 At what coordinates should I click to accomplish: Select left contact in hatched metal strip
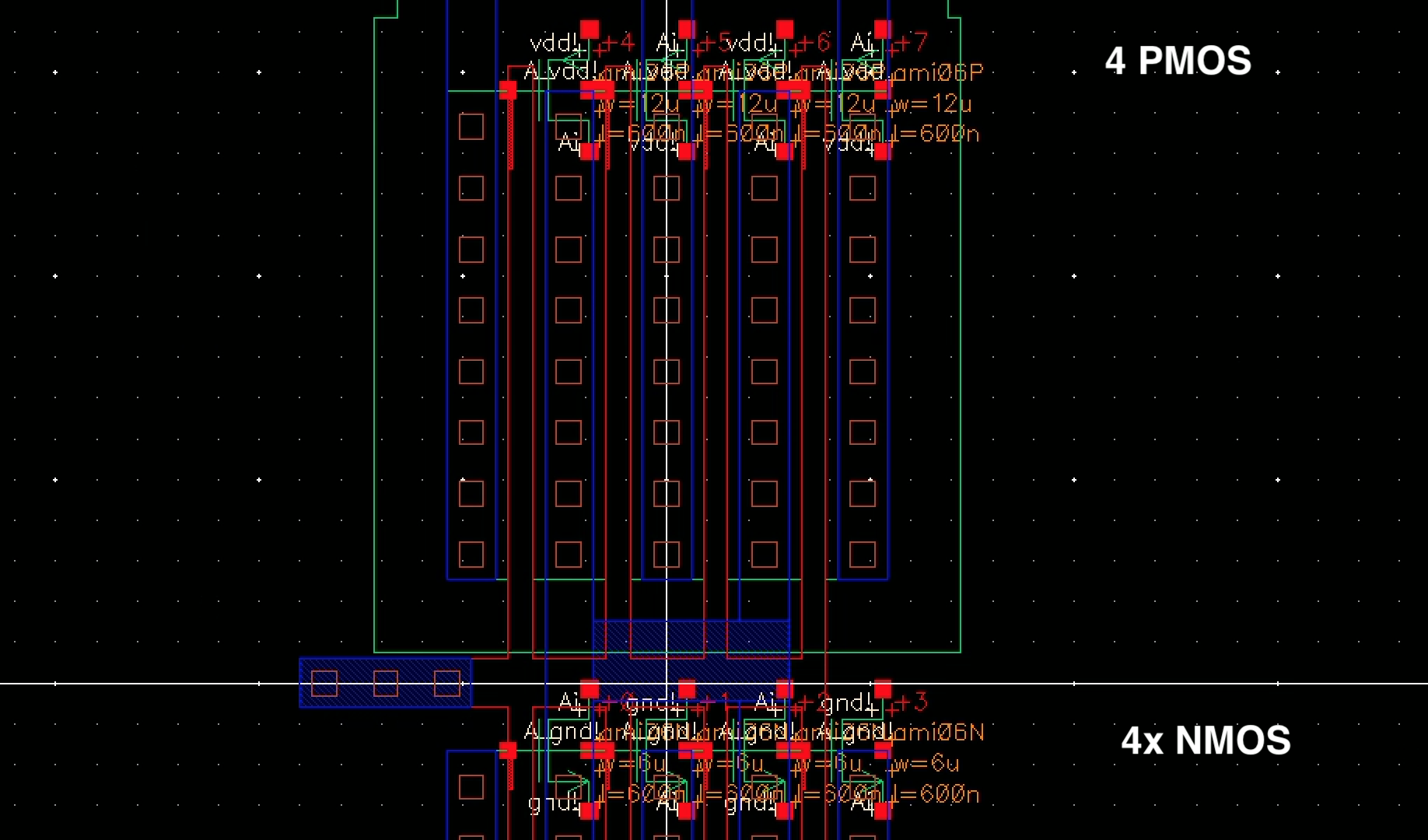tap(324, 684)
